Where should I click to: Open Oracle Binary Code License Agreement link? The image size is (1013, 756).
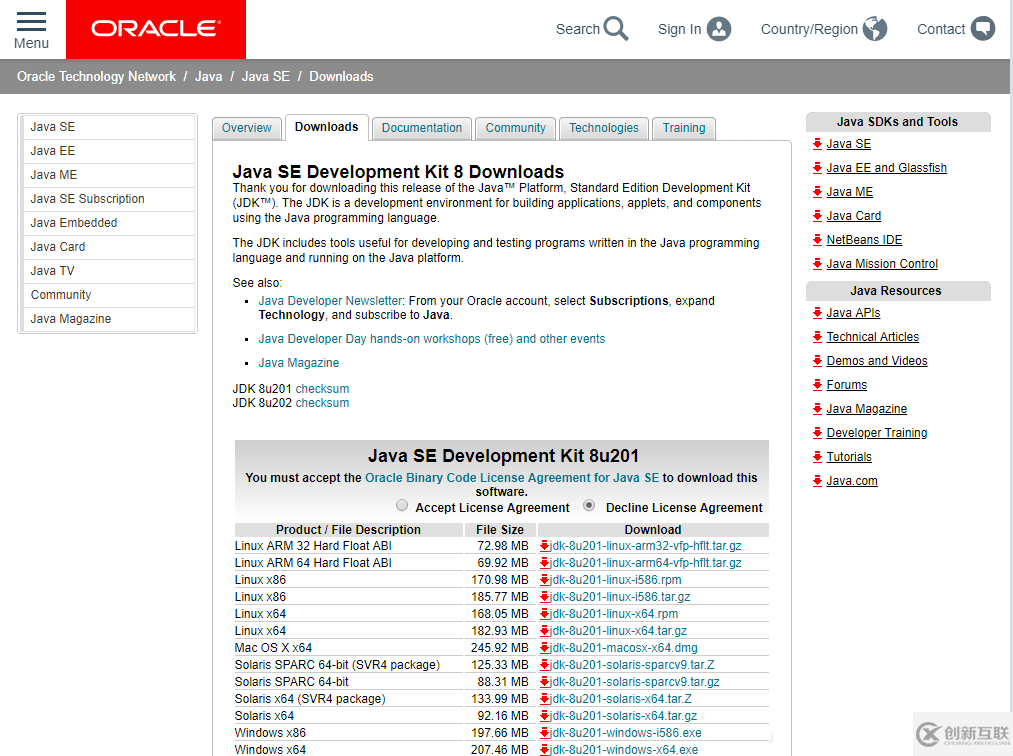pyautogui.click(x=512, y=478)
